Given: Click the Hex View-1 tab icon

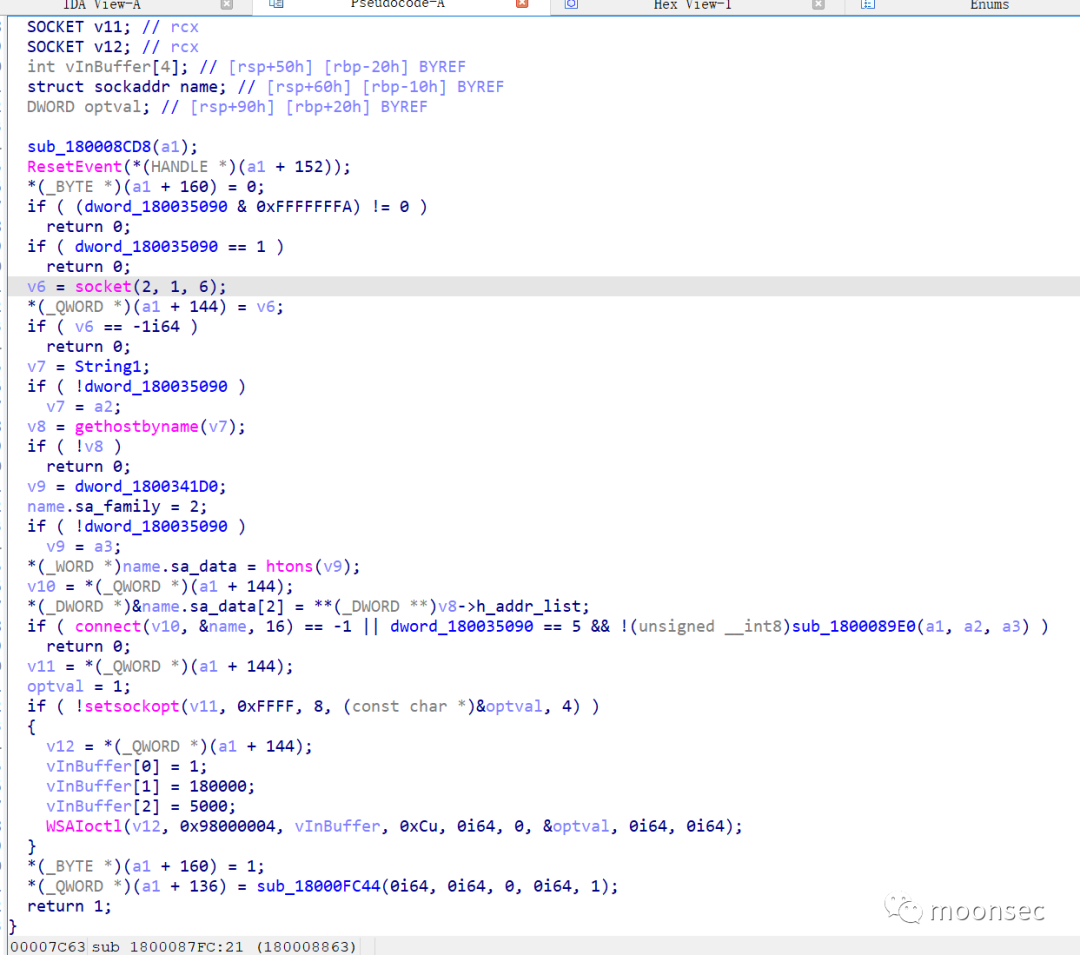Looking at the screenshot, I should (x=571, y=4).
